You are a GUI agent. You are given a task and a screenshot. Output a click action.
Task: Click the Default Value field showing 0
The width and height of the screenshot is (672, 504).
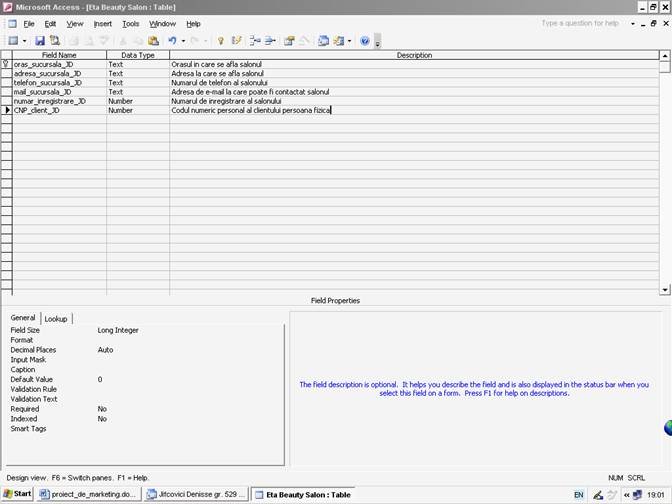pyautogui.click(x=189, y=379)
